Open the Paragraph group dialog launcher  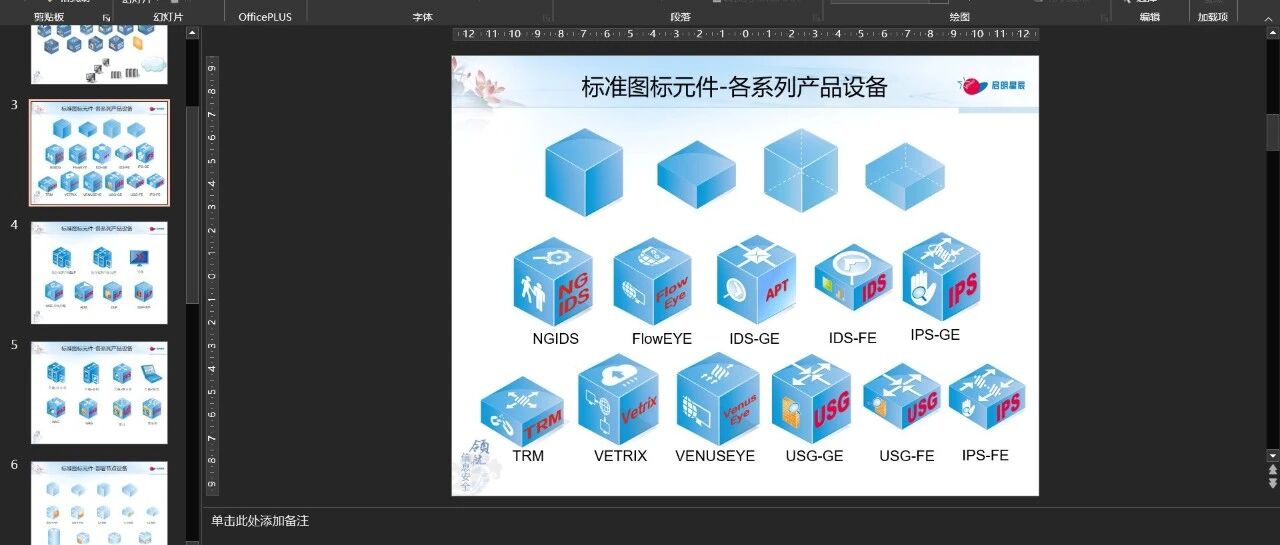815,18
